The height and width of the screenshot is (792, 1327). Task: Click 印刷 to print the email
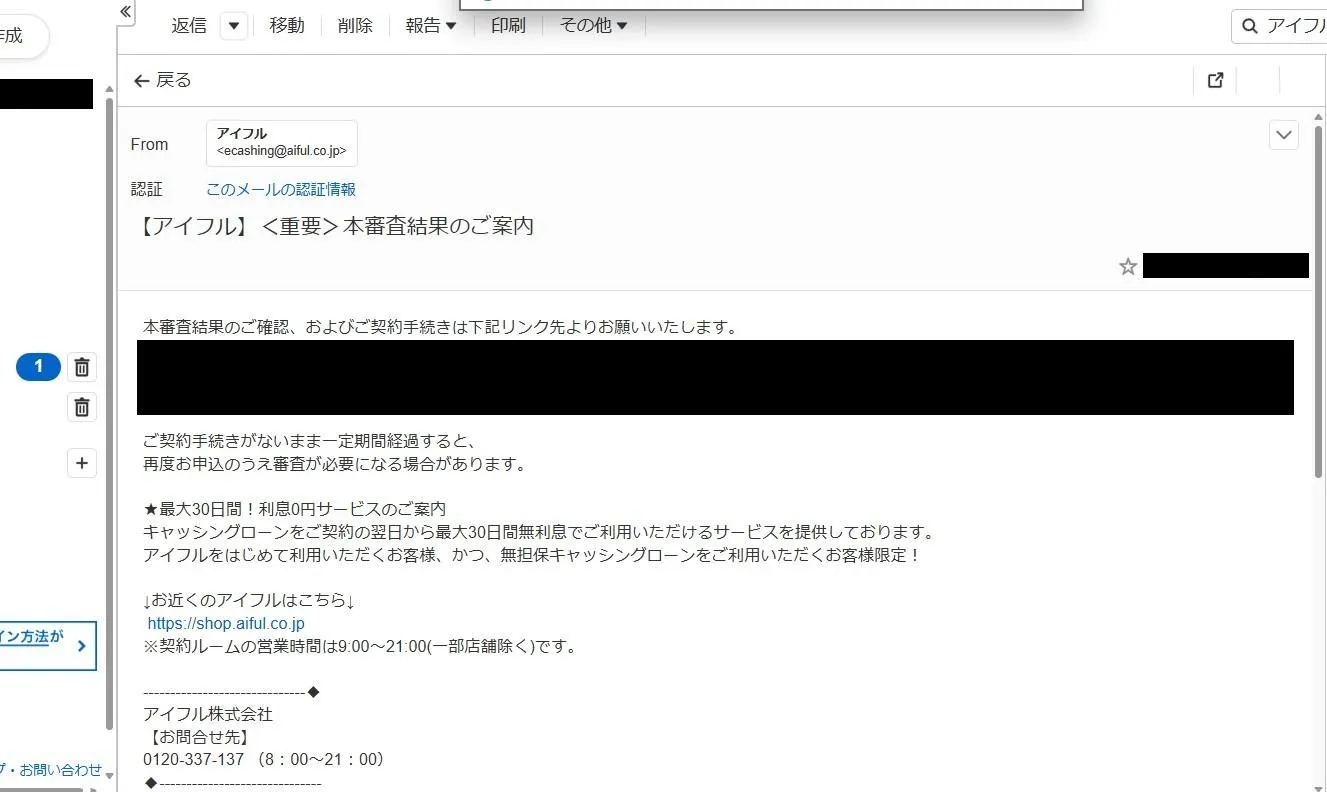[x=508, y=26]
